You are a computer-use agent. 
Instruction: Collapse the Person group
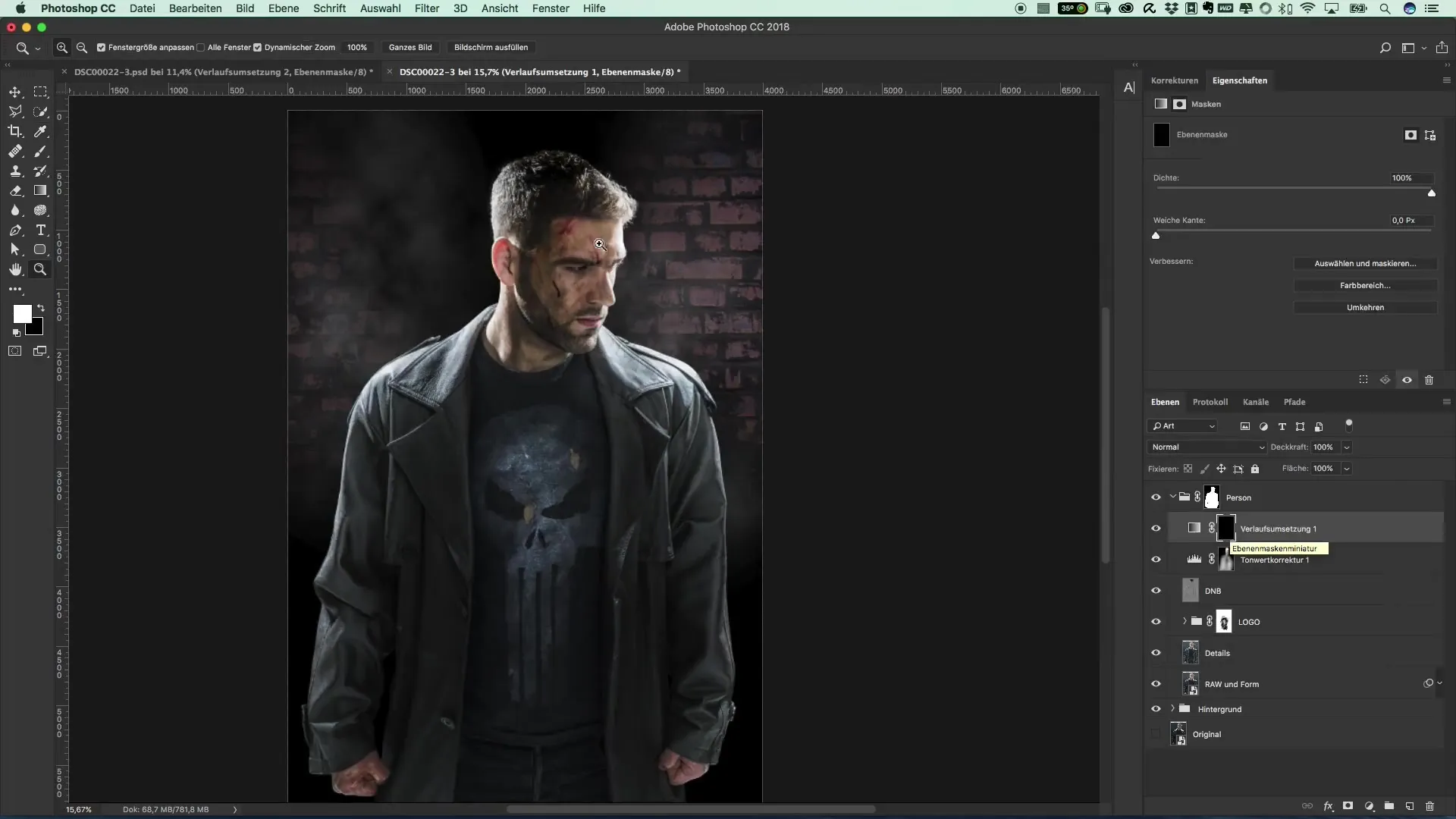(1173, 497)
